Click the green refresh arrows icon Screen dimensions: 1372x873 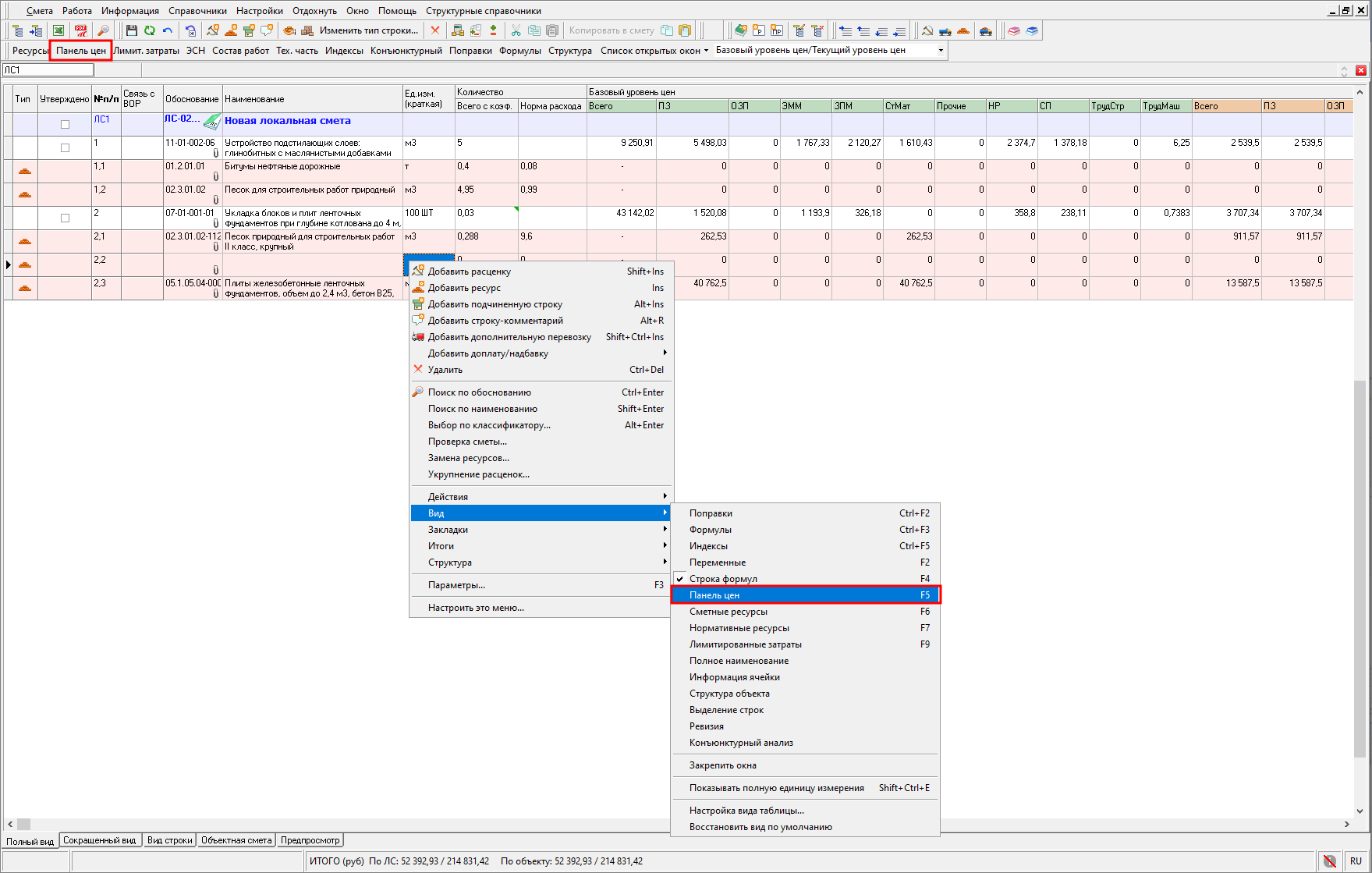tap(149, 30)
